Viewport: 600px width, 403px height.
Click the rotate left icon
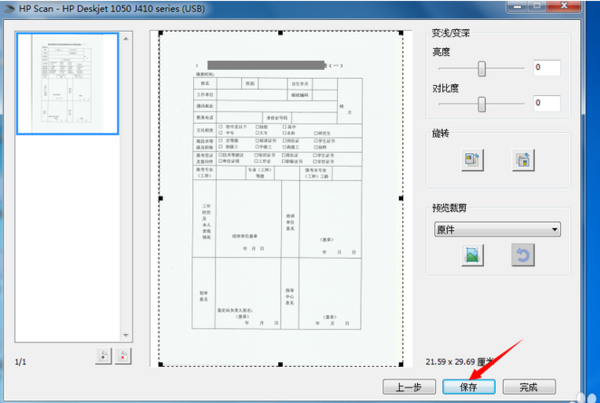472,159
